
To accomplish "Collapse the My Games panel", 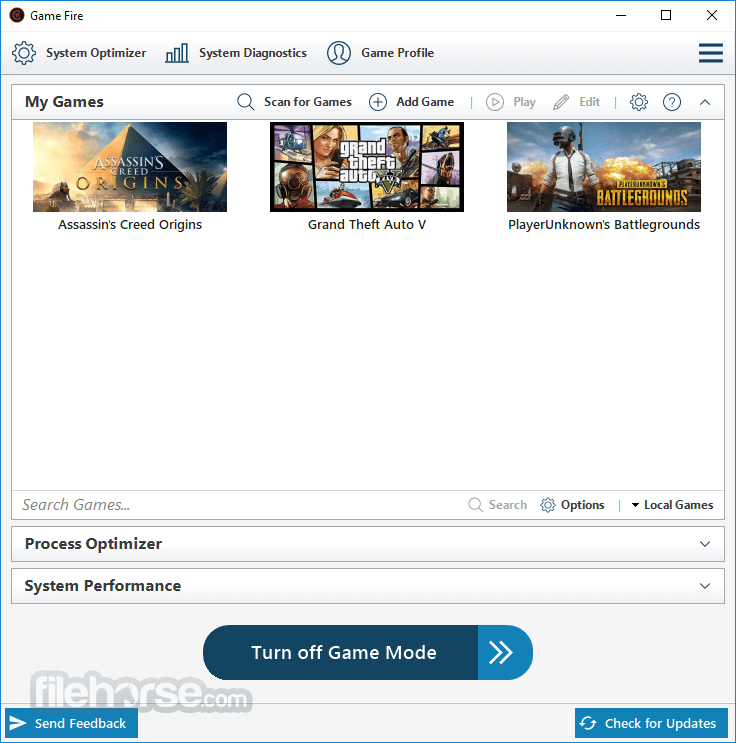I will 705,102.
